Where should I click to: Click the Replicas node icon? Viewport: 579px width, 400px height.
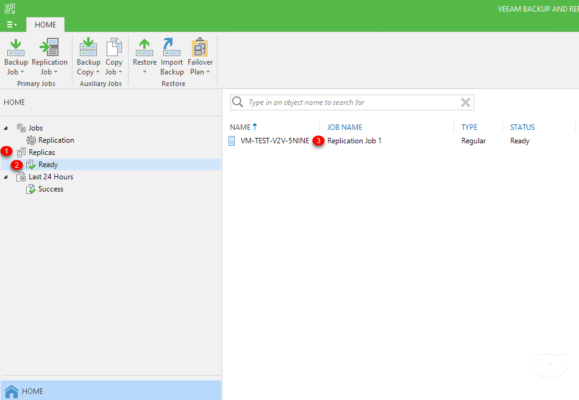(x=21, y=152)
